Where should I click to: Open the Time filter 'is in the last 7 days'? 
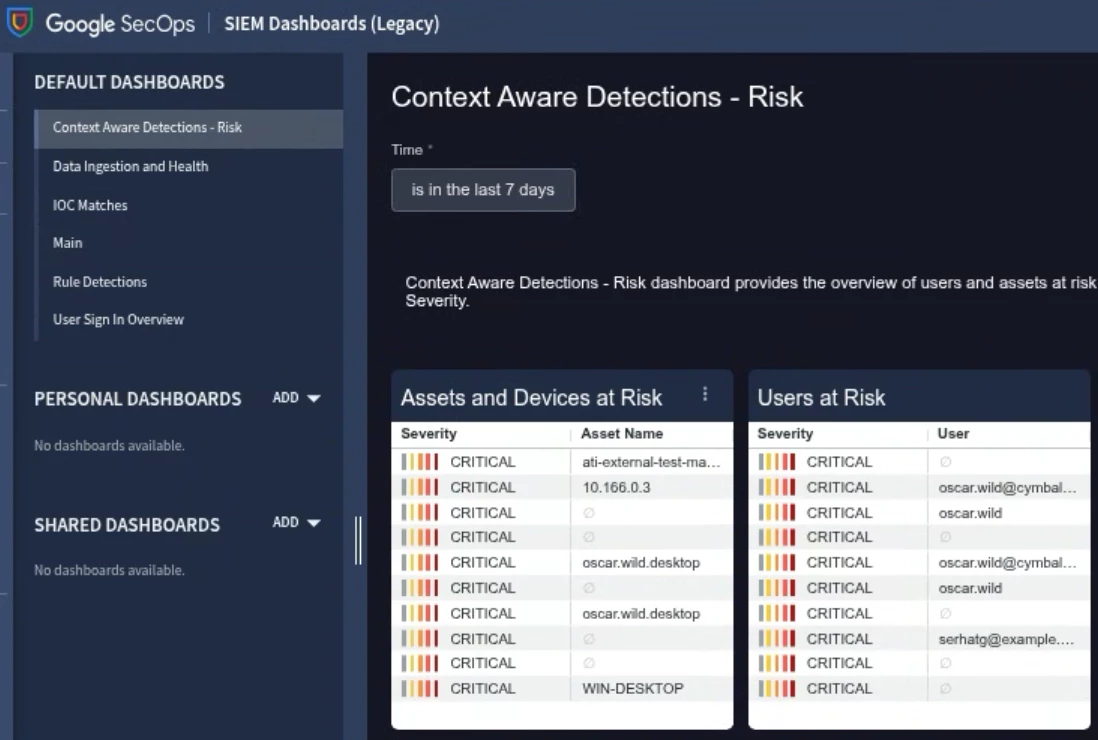point(483,190)
